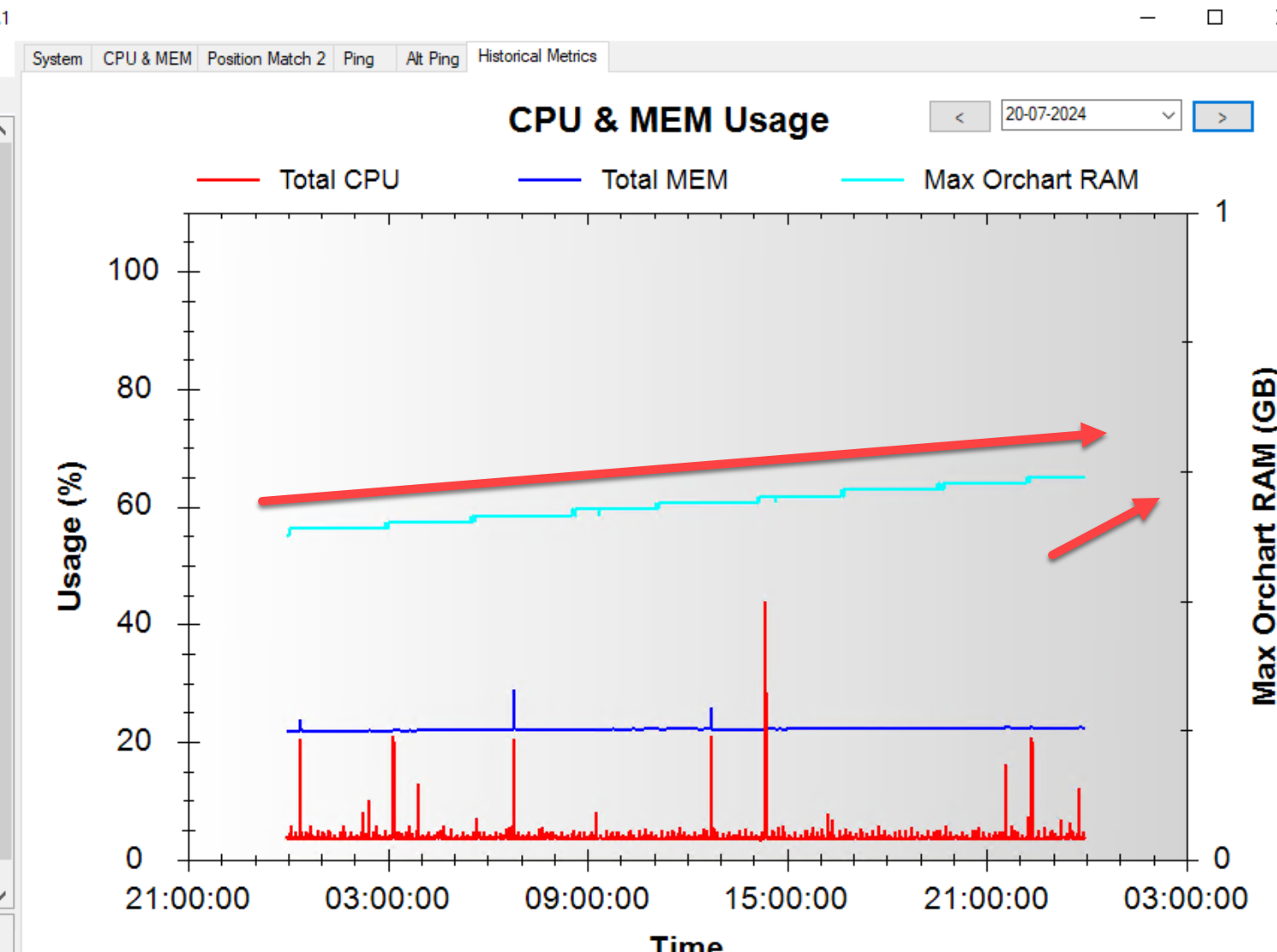Minimize the application window
The height and width of the screenshot is (952, 1277).
[x=1148, y=17]
